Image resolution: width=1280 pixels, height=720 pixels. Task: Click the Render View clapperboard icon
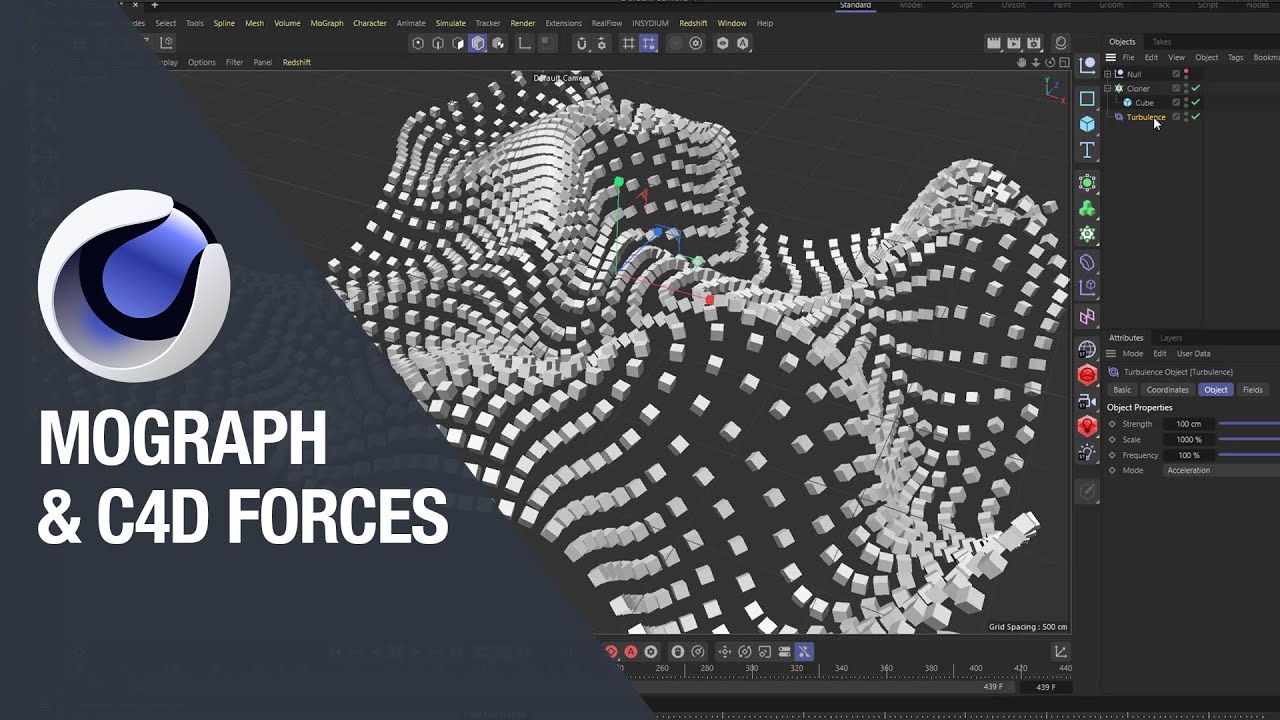point(994,43)
